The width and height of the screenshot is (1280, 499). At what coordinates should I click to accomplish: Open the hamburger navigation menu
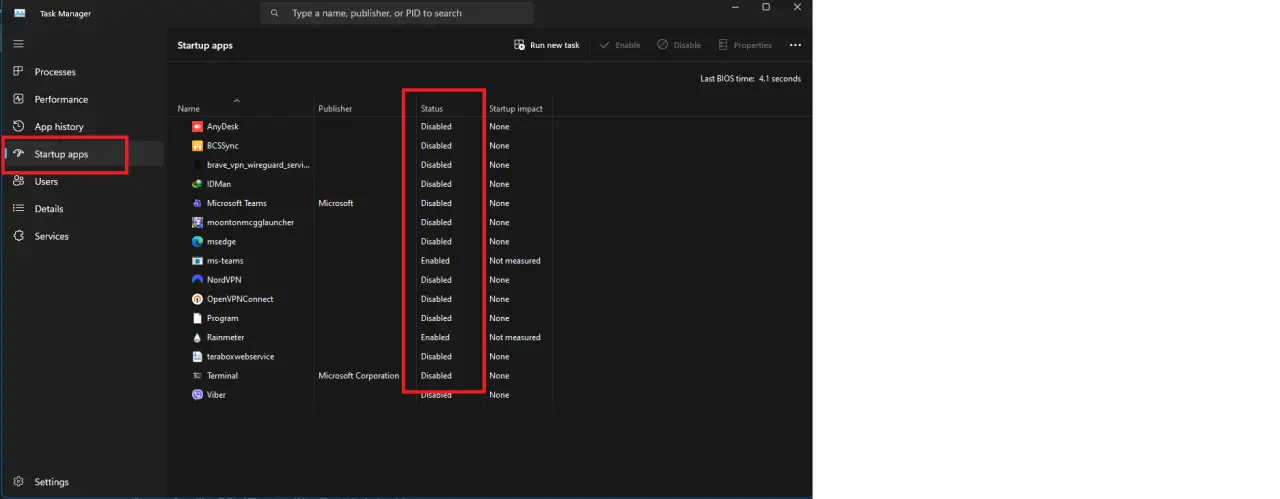(x=18, y=44)
